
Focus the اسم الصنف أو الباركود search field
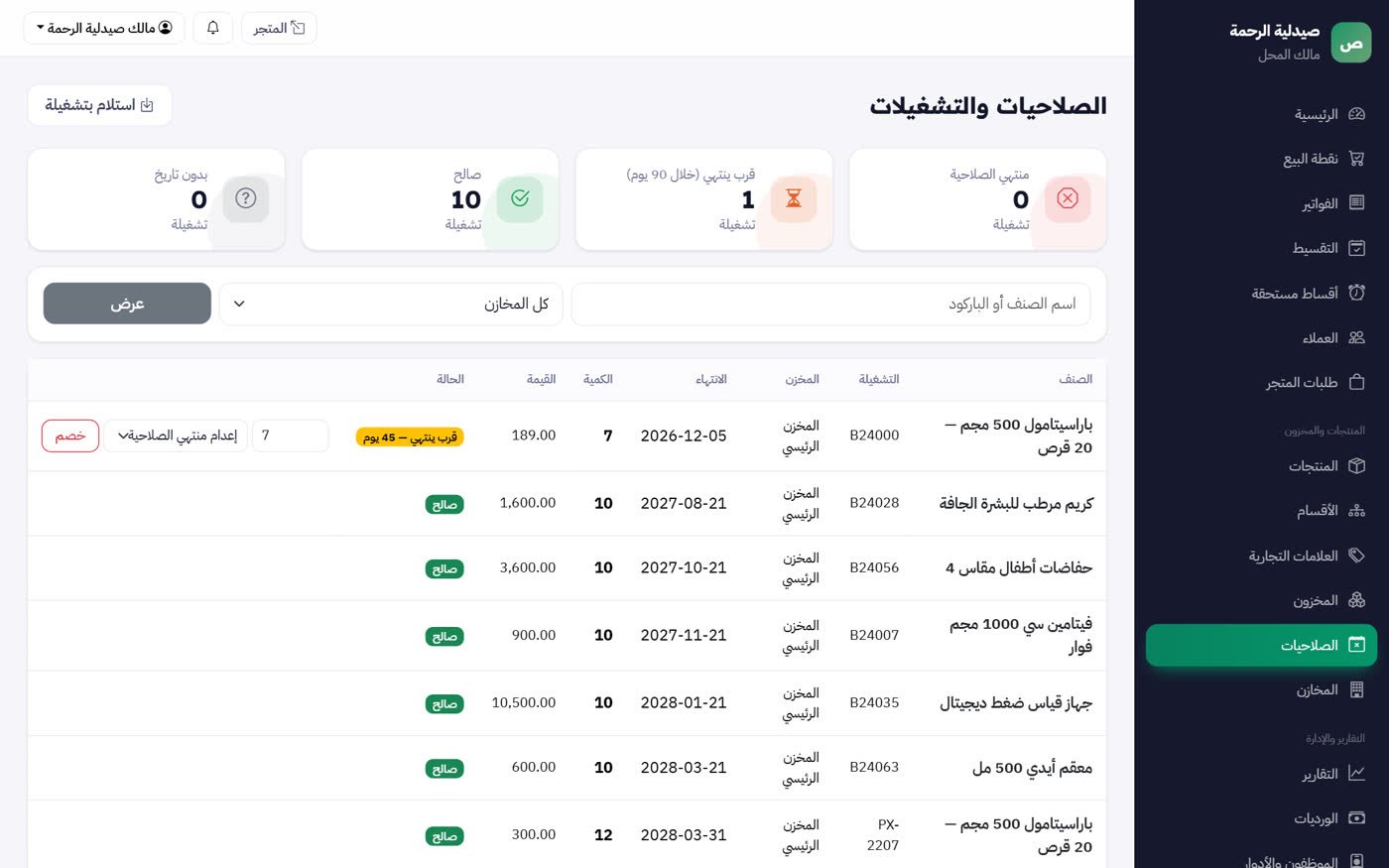pos(830,304)
